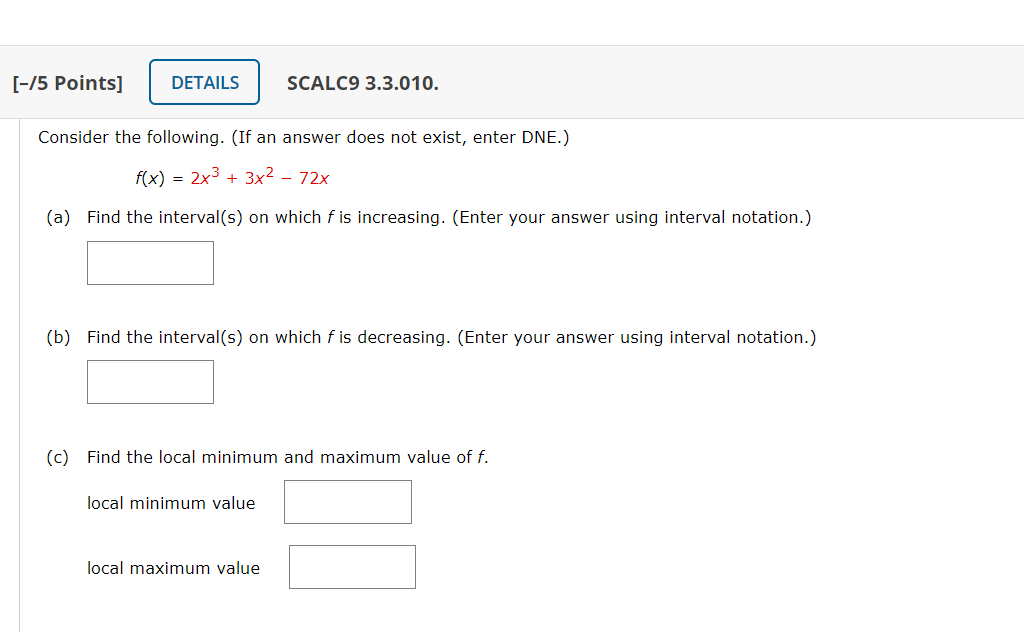This screenshot has width=1024, height=632.
Task: Click the DETAILS button
Action: (x=204, y=82)
